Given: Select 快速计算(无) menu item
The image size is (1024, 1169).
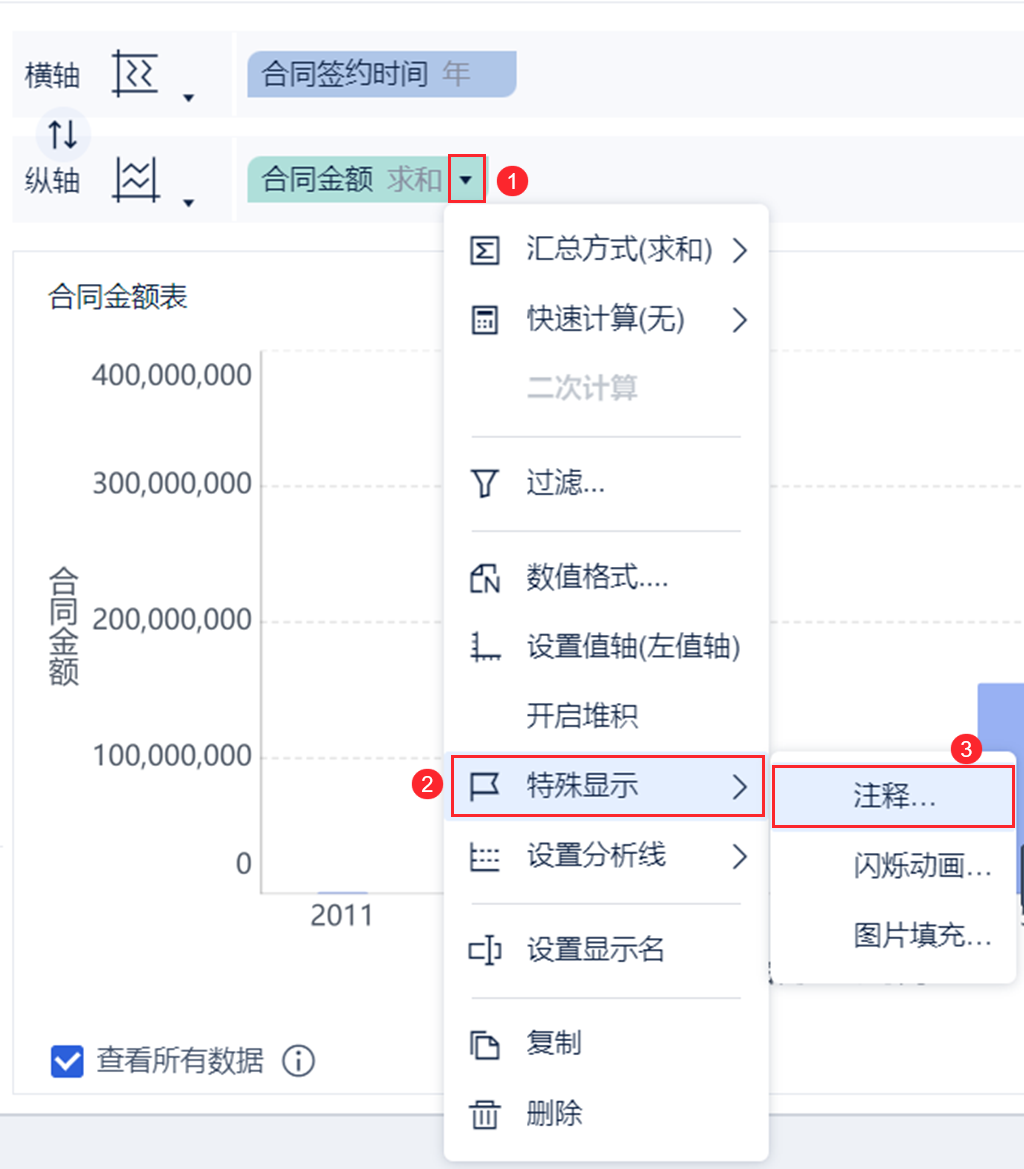Looking at the screenshot, I should 606,320.
